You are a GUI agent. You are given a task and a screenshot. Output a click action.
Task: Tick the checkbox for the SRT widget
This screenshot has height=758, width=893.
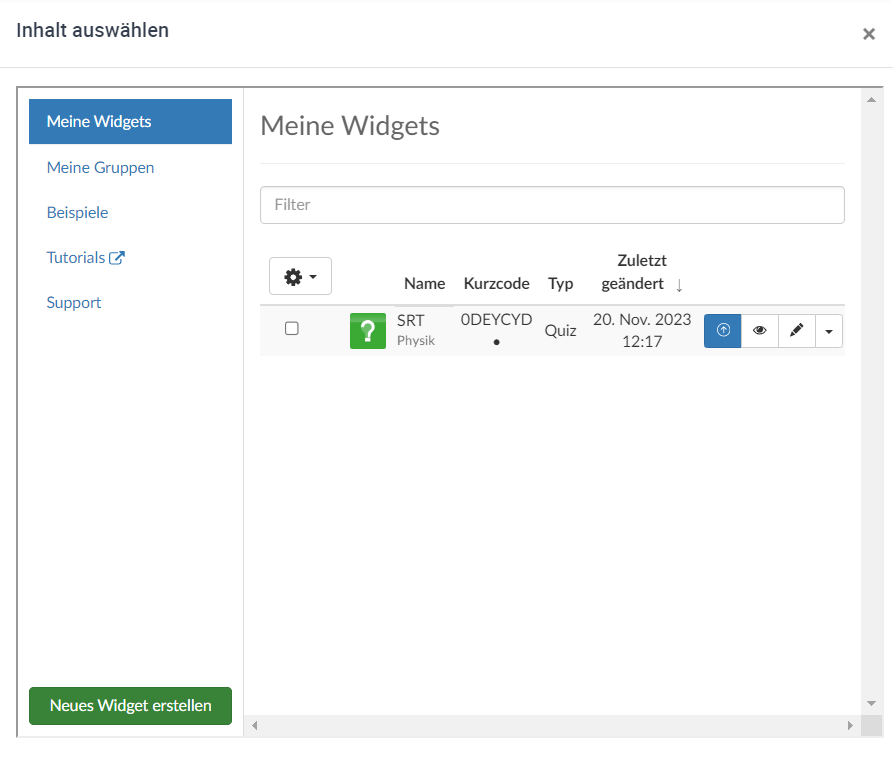pyautogui.click(x=292, y=328)
